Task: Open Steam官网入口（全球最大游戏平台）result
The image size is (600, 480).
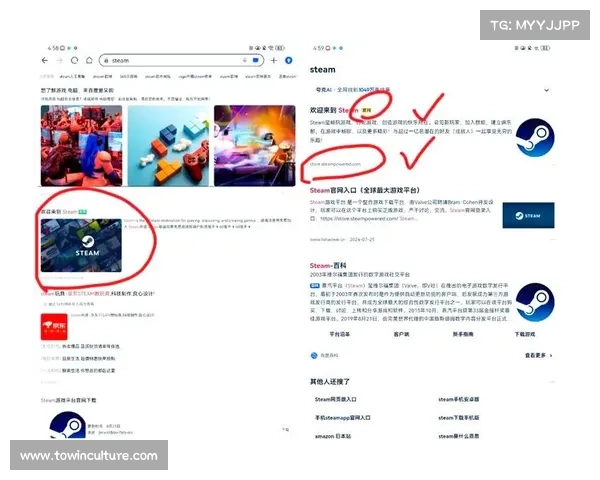Action: (365, 190)
